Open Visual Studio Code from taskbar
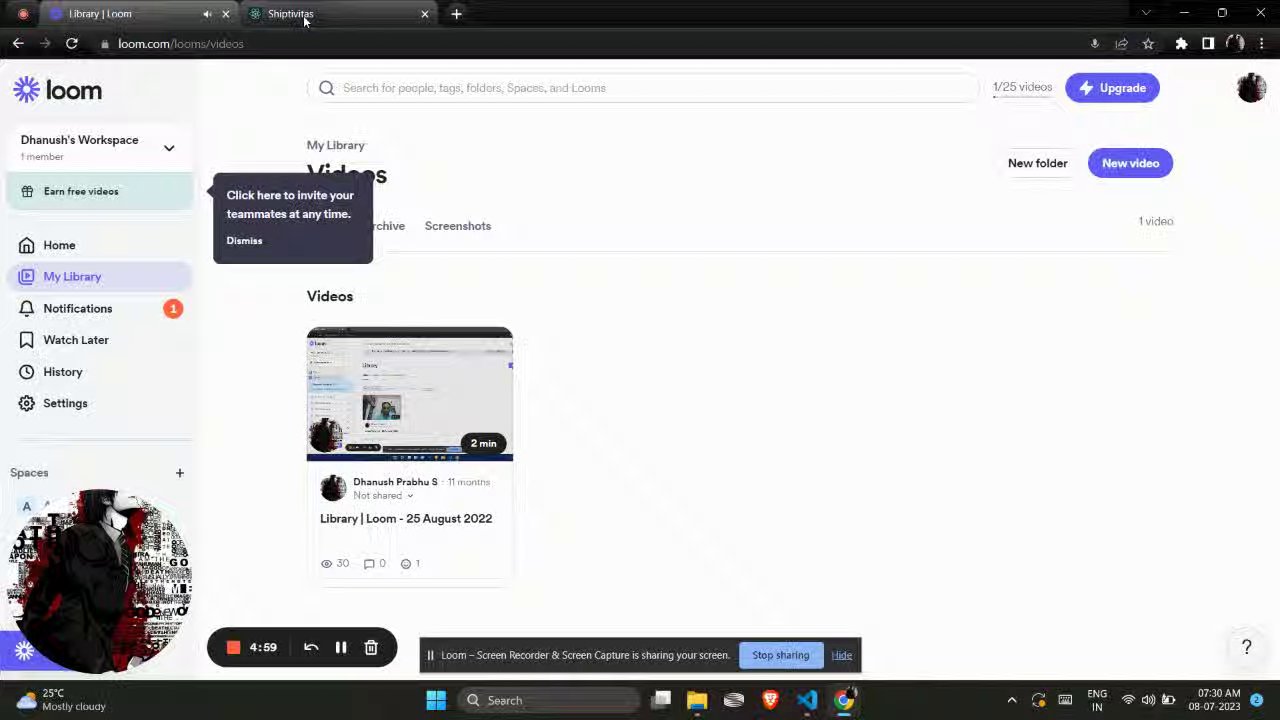 click(x=807, y=701)
